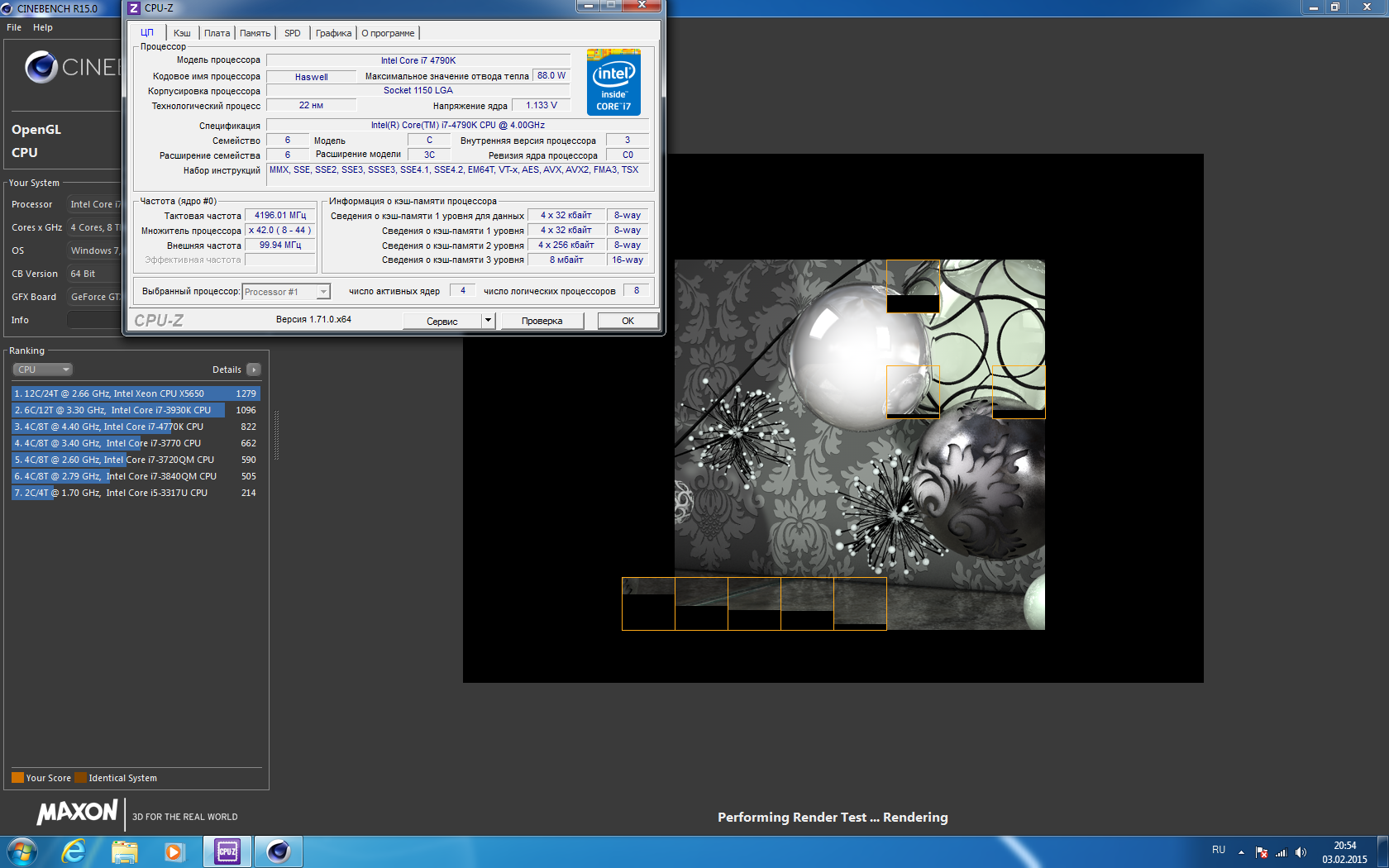The image size is (1389, 868).
Task: Select the Xeon X5650 ranking bar
Action: (x=136, y=393)
